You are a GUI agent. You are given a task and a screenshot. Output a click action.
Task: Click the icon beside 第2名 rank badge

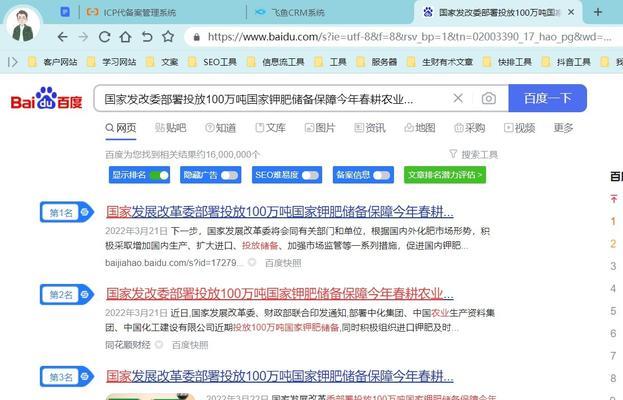click(x=84, y=294)
